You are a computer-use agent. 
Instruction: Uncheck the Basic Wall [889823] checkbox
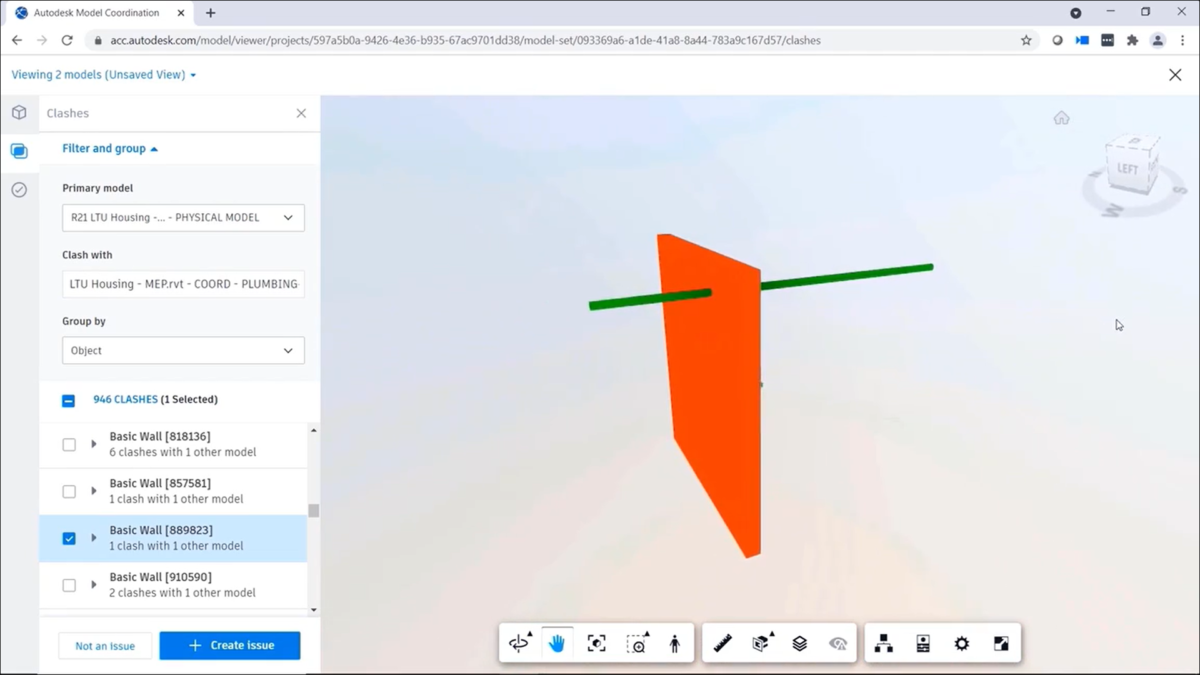click(x=69, y=539)
